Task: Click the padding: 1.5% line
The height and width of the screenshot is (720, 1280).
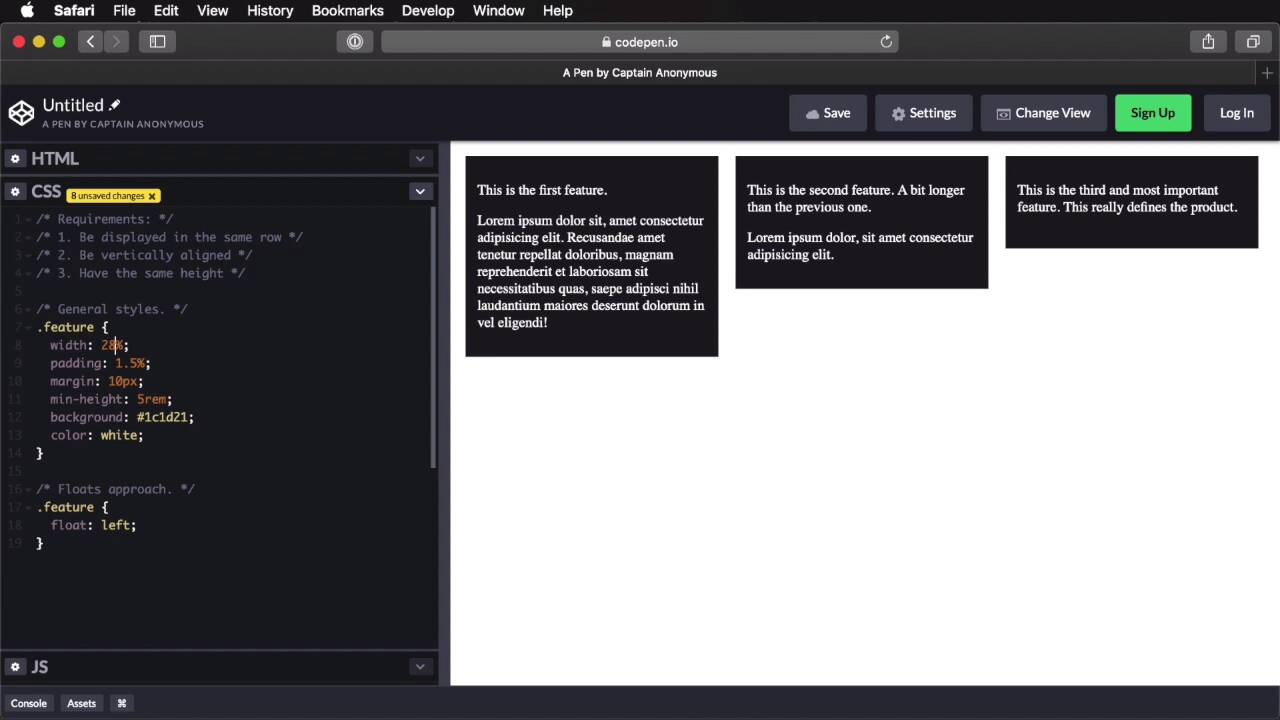Action: [x=100, y=363]
